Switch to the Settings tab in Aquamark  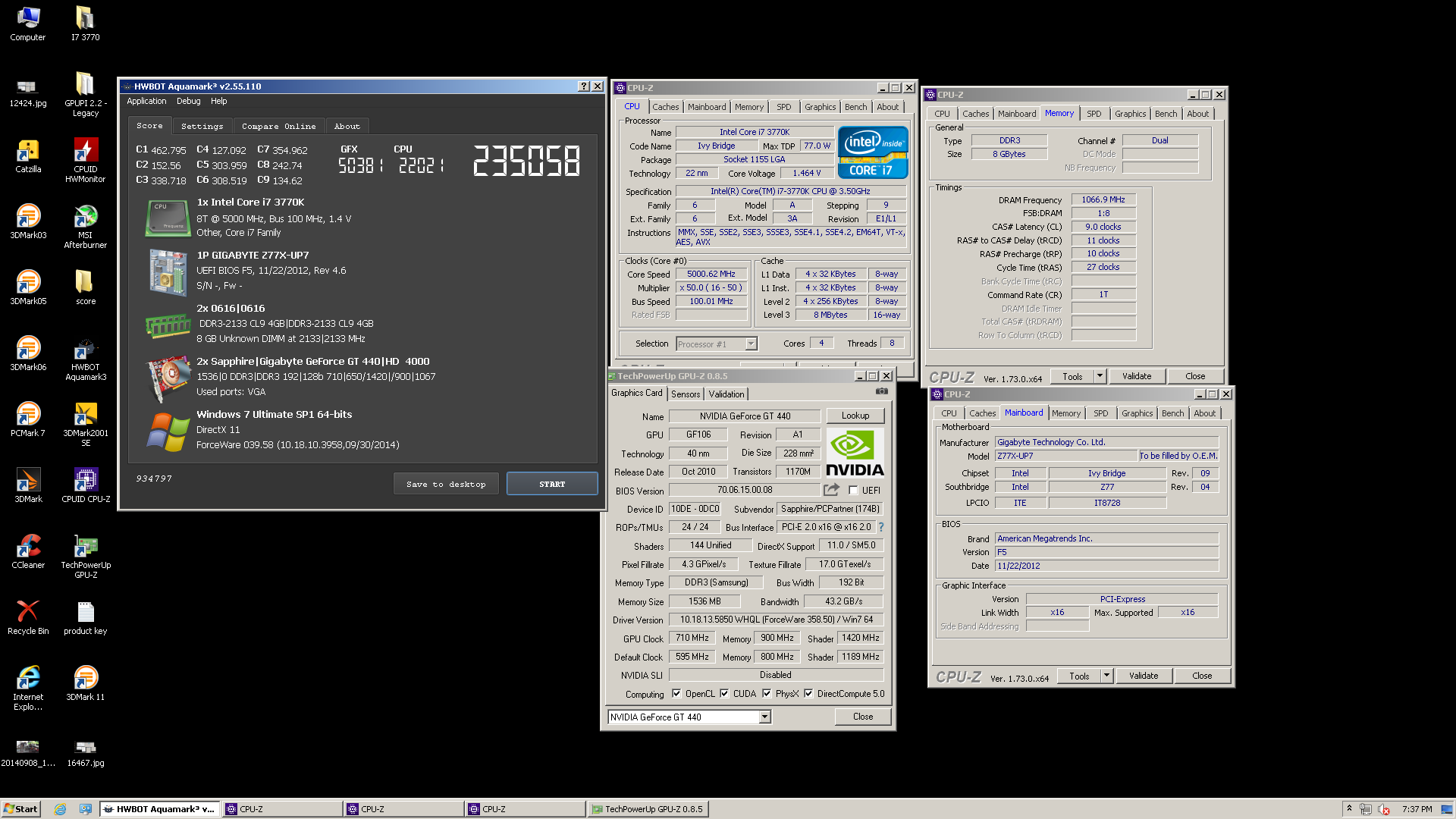pos(202,126)
